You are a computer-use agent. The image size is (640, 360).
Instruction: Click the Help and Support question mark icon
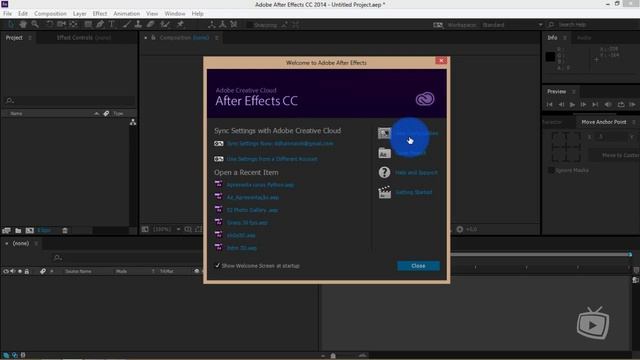click(x=384, y=172)
